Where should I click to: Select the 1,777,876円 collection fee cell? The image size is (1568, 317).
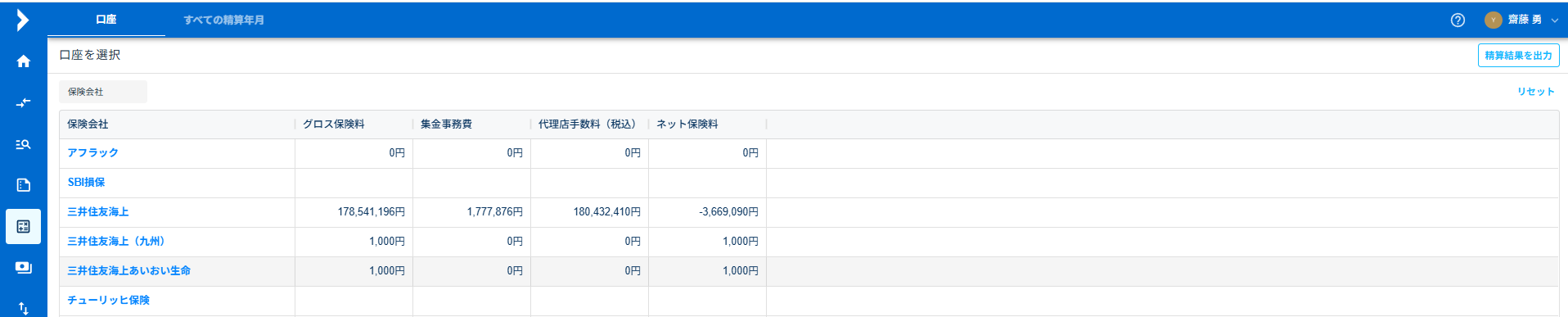click(x=471, y=212)
